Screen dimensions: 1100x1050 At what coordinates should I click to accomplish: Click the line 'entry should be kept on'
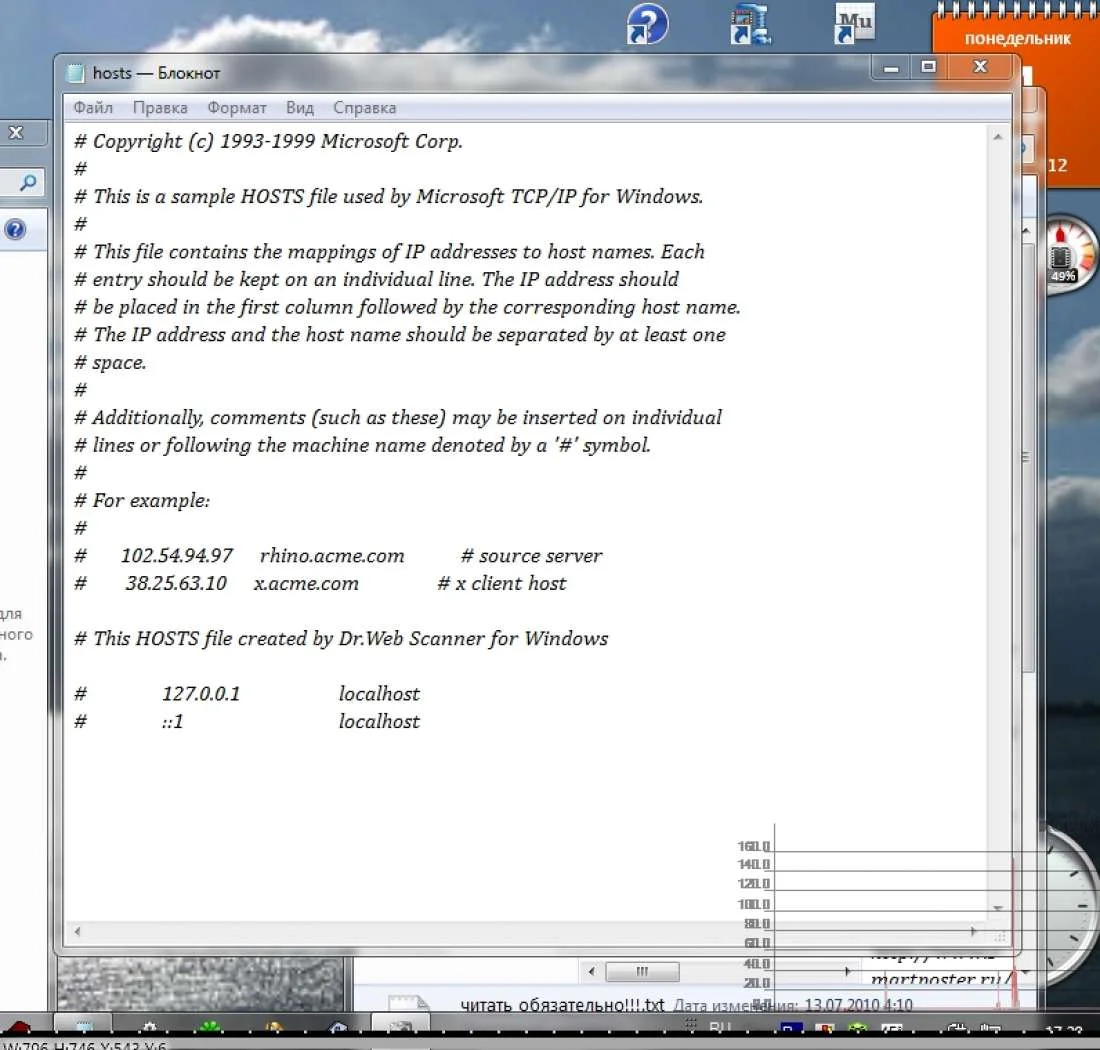pos(377,279)
